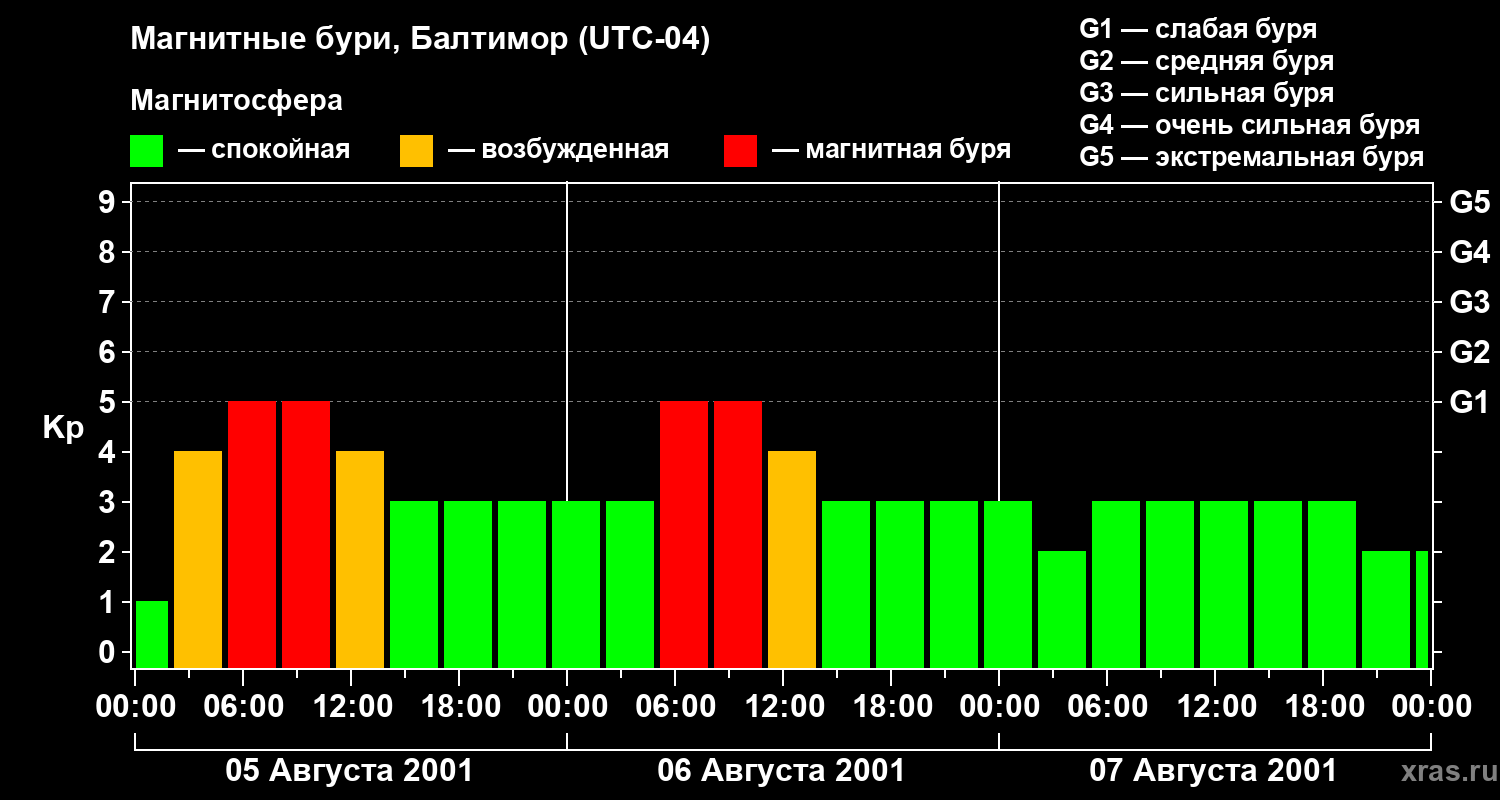Click the '18:00' time label under 07 August
Viewport: 1500px width, 800px height.
(x=1323, y=707)
